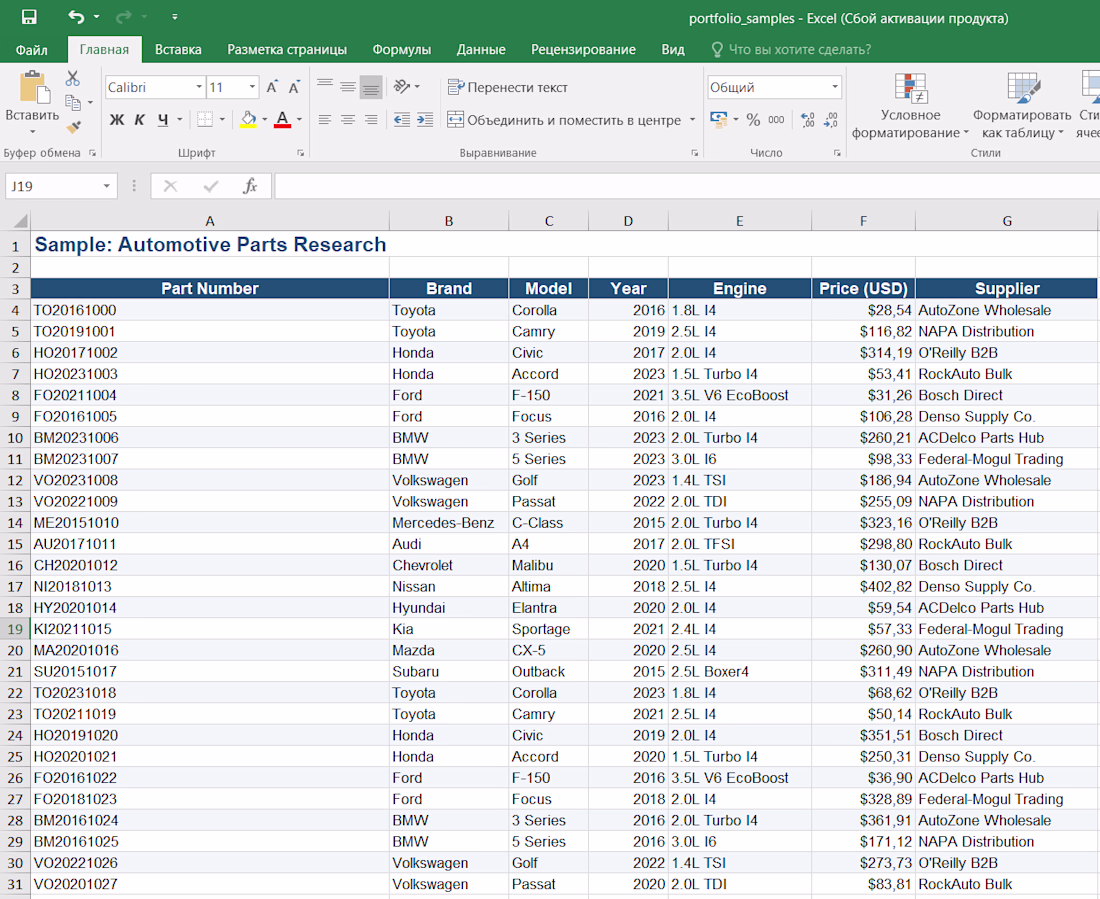Screen dimensions: 1100x899
Task: Switch to the Вставка ribbon tab
Action: (x=178, y=50)
